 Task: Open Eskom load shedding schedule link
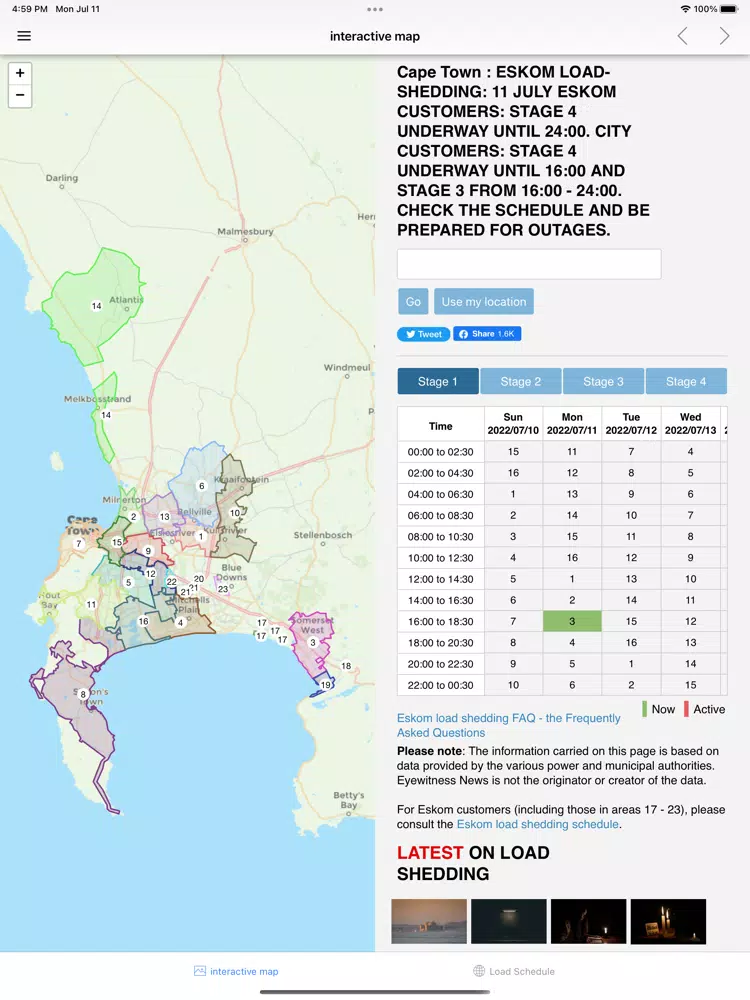[538, 824]
